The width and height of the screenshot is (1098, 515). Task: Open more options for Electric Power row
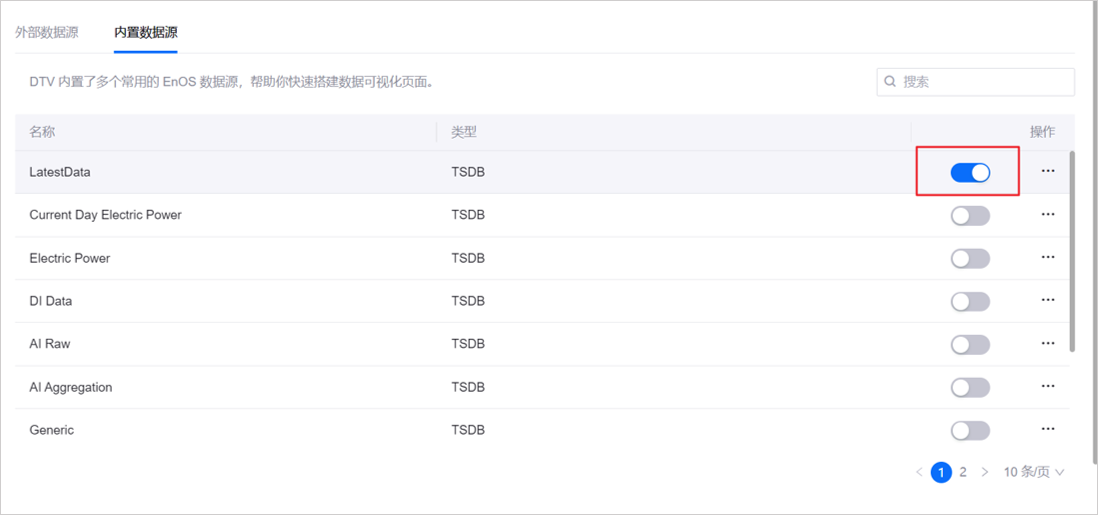(1047, 257)
